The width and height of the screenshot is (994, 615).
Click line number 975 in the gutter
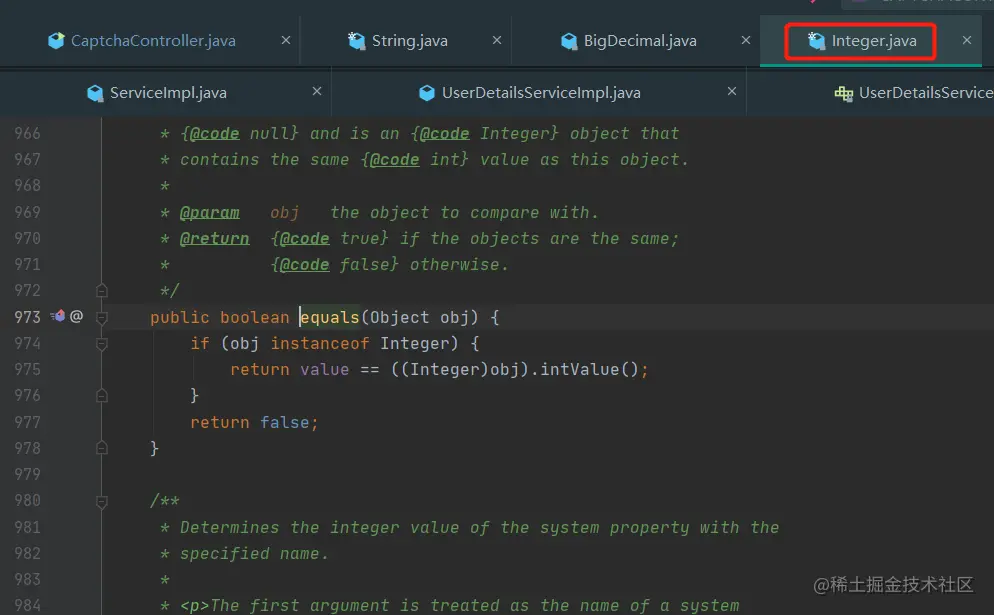click(x=27, y=370)
